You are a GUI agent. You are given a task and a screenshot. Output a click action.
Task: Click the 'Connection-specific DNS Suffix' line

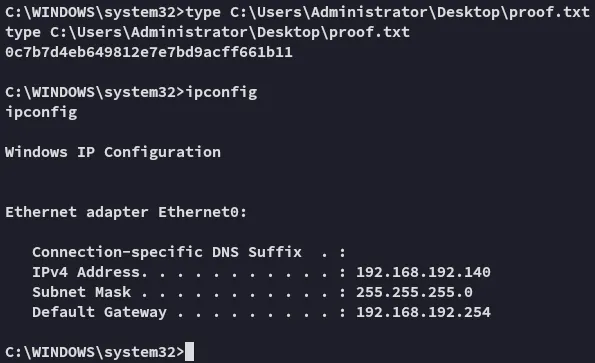tap(189, 252)
